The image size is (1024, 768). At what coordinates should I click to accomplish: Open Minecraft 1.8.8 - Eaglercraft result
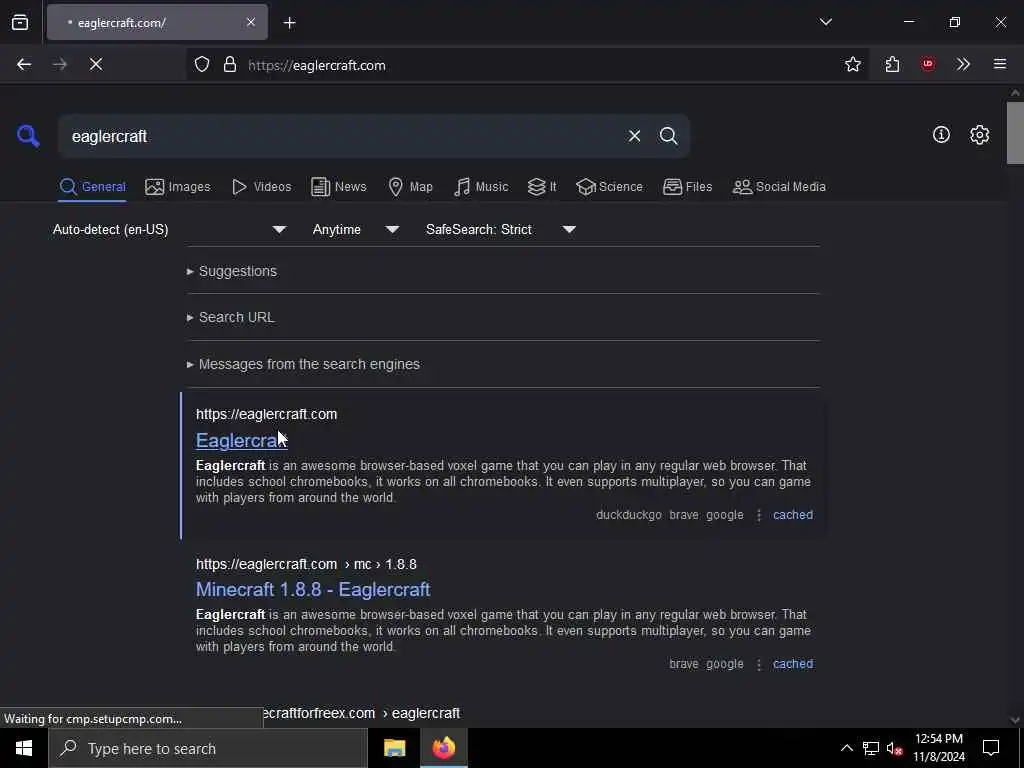tap(313, 590)
